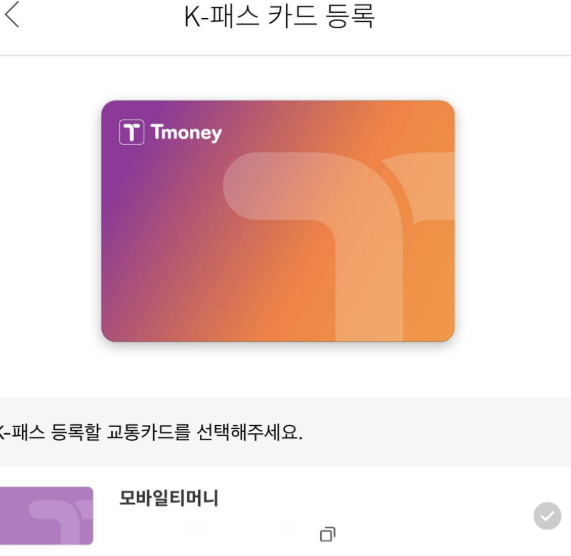This screenshot has width=571, height=556.
Task: Tap the word 등록 in the header
Action: coord(351,17)
